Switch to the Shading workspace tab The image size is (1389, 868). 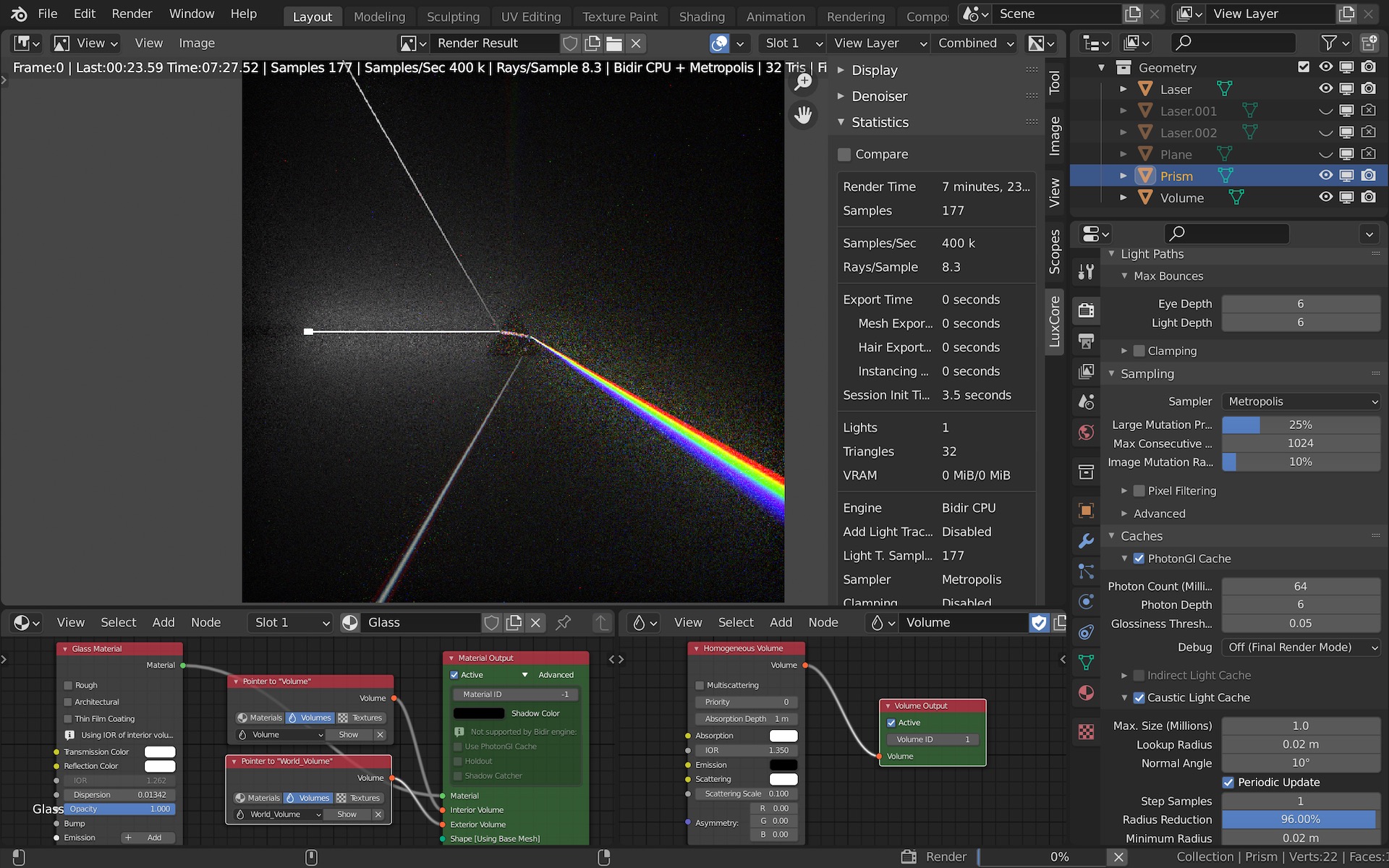[x=701, y=17]
